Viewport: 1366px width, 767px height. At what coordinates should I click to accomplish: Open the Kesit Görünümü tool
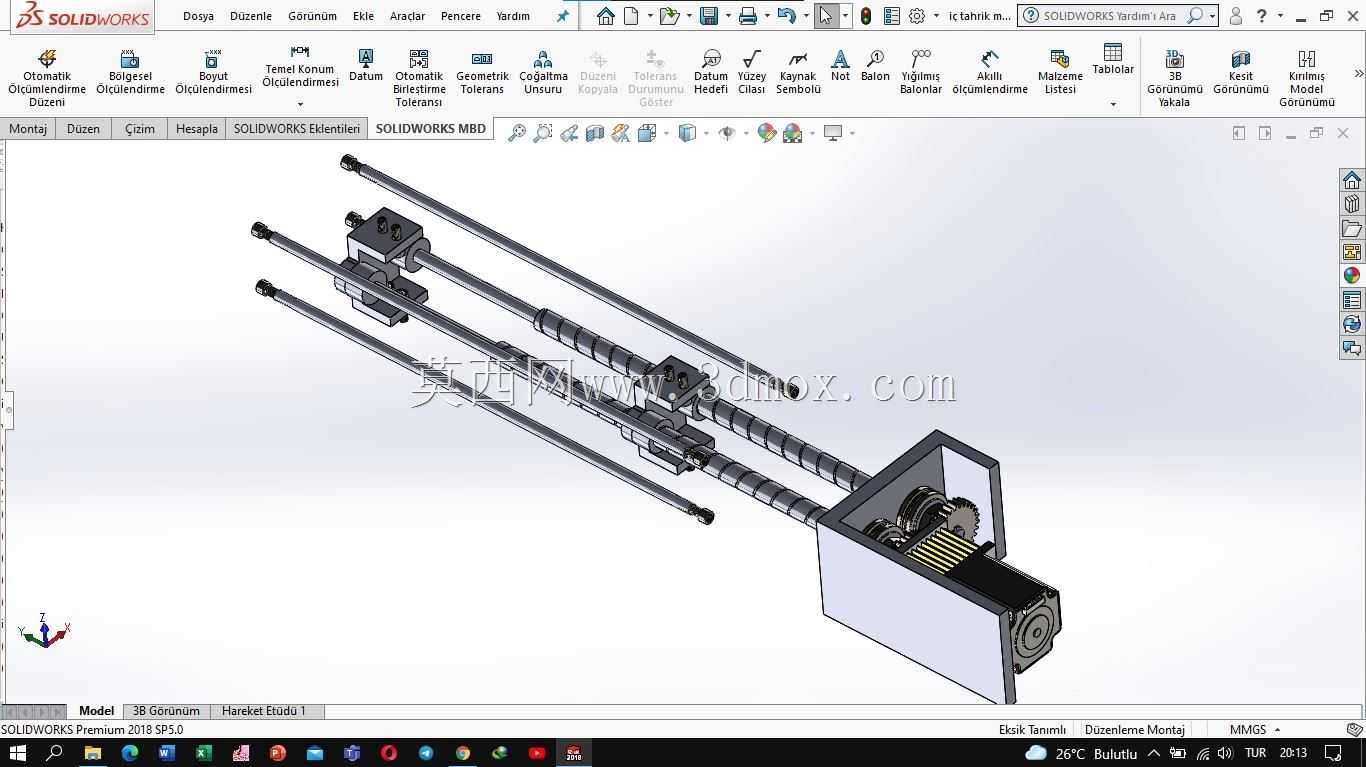tap(1241, 71)
